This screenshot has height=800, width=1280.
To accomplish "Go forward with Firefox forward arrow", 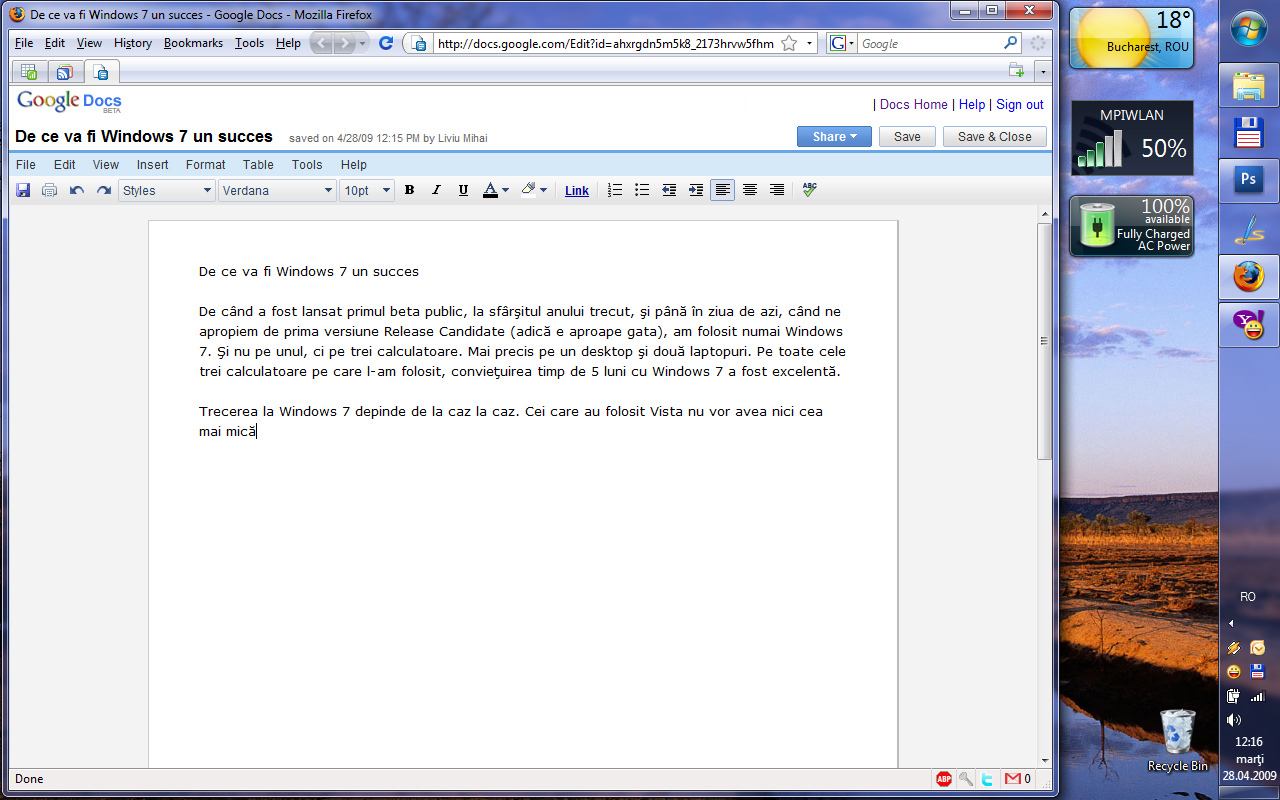I will coord(345,43).
